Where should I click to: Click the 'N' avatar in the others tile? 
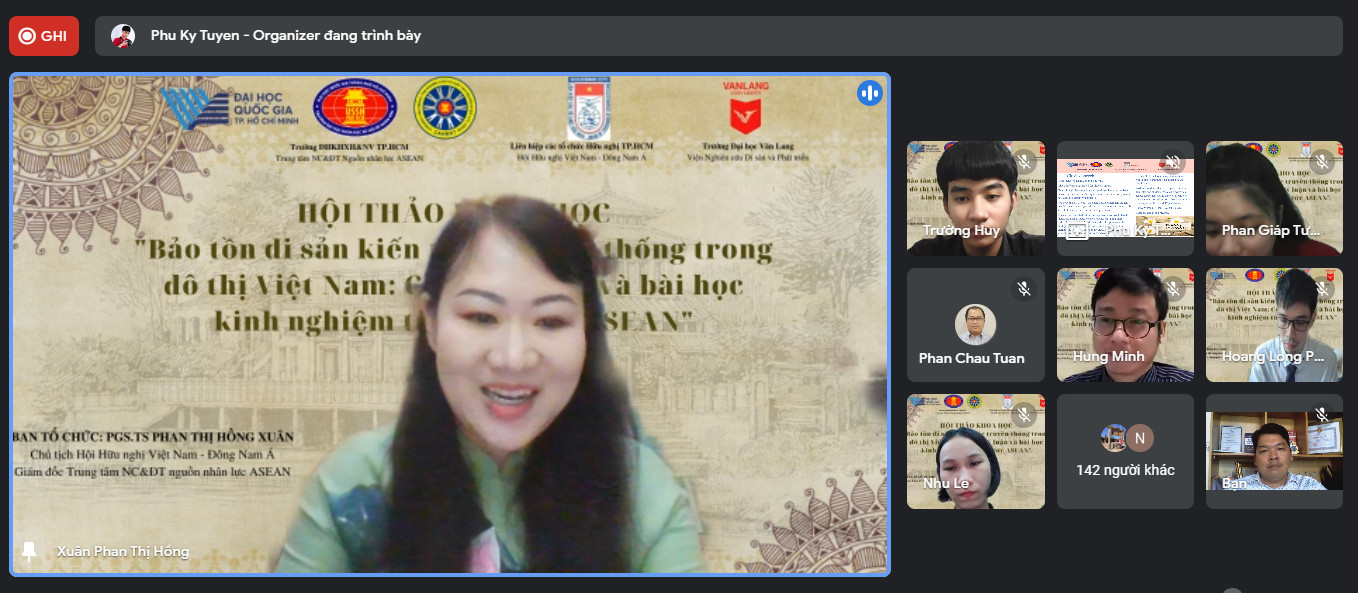pyautogui.click(x=1139, y=438)
